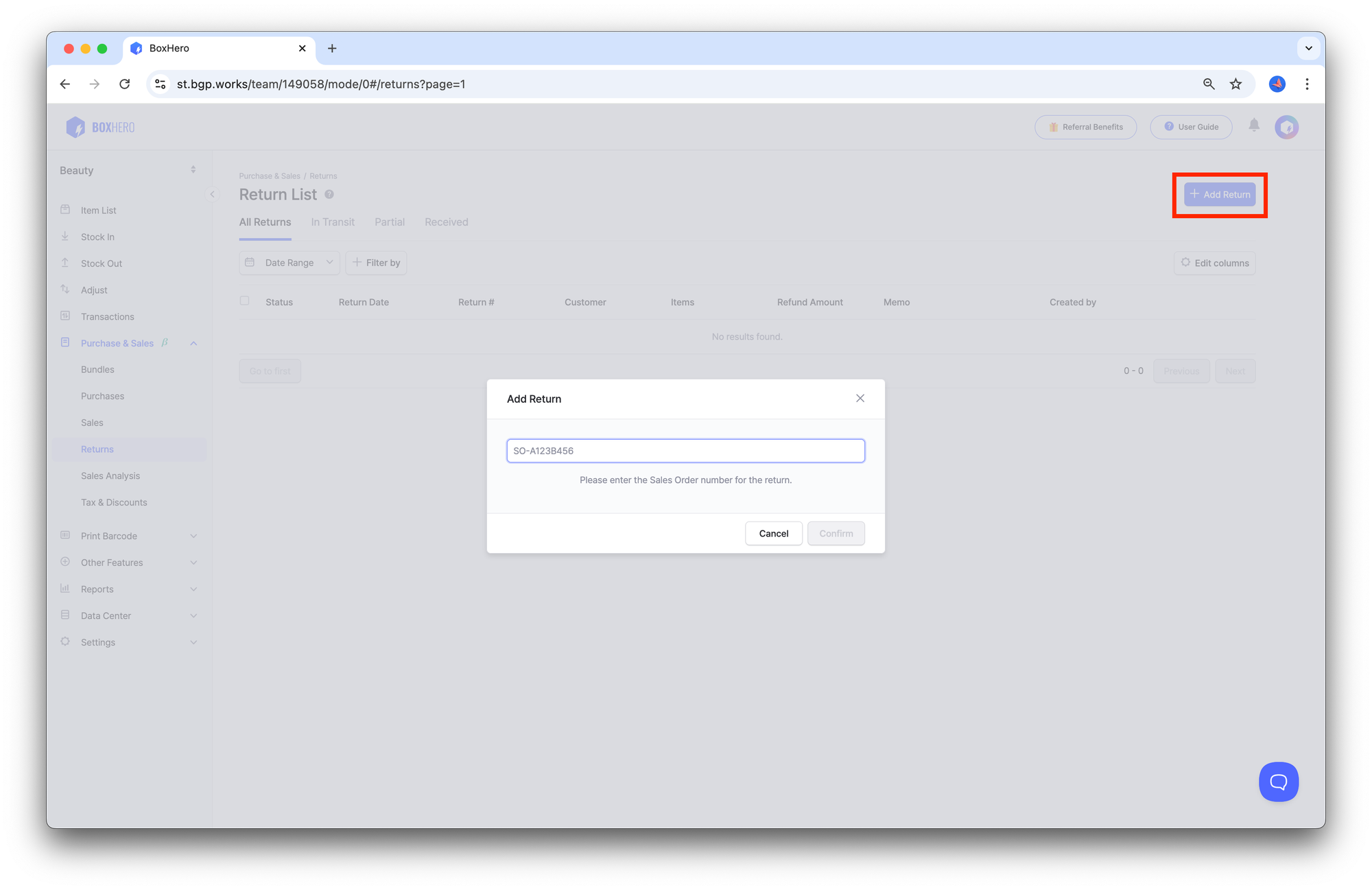This screenshot has height=890, width=1372.
Task: Expand the Reports section
Action: [x=97, y=589]
